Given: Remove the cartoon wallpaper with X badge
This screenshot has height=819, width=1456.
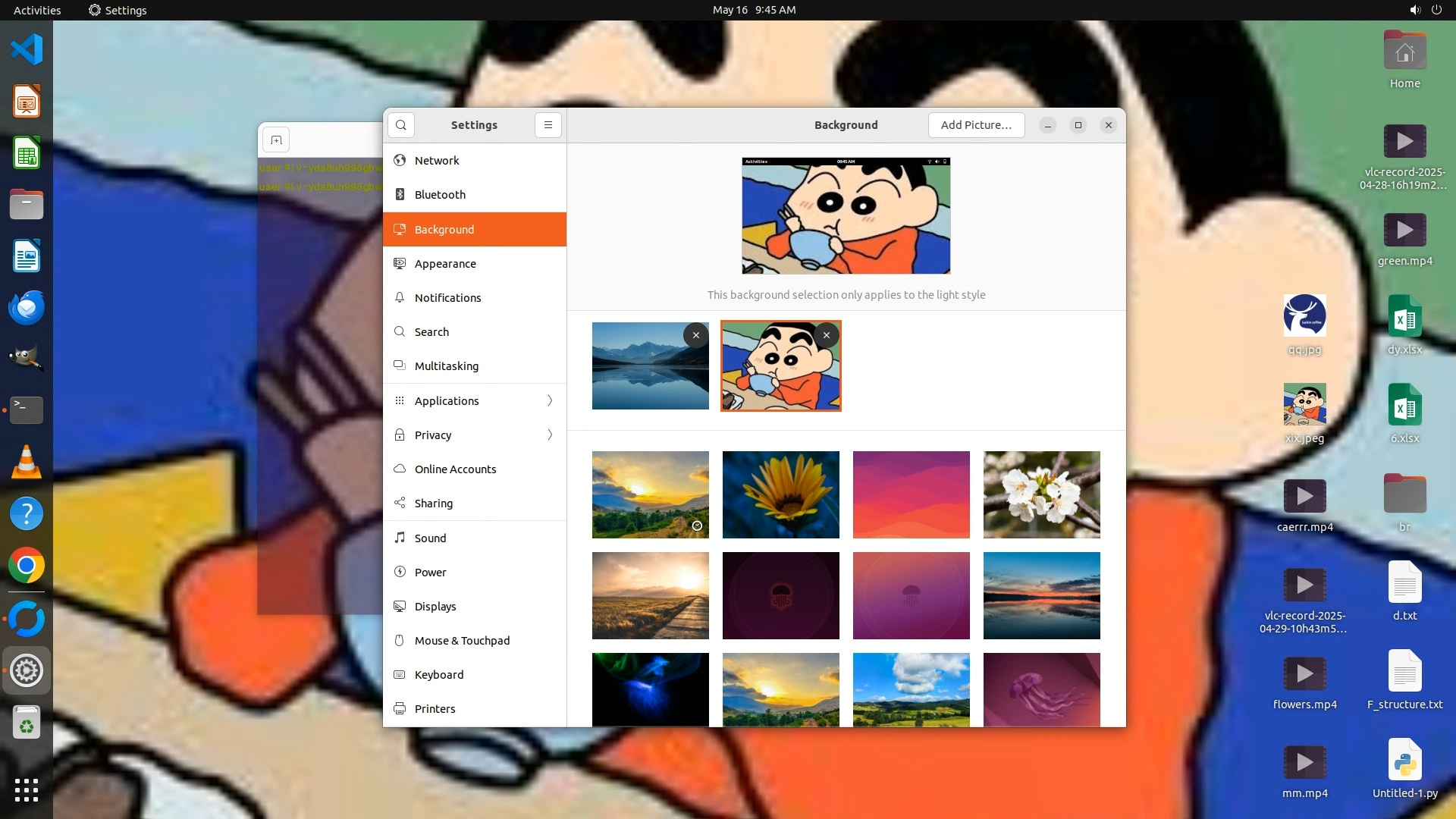Looking at the screenshot, I should click(826, 335).
